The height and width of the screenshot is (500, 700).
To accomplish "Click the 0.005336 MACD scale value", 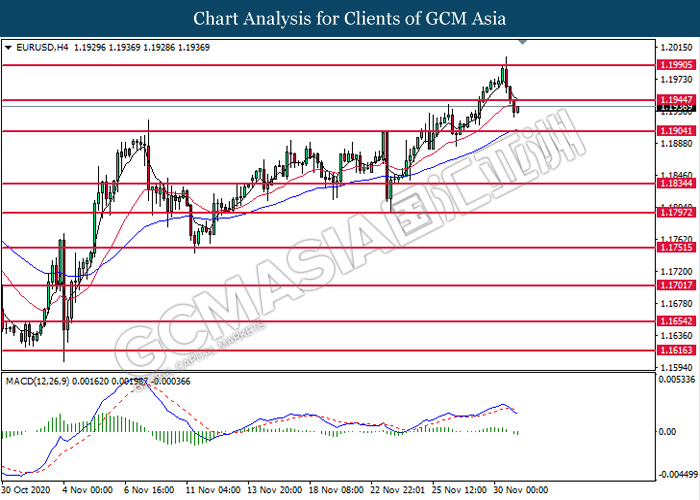I will (677, 379).
